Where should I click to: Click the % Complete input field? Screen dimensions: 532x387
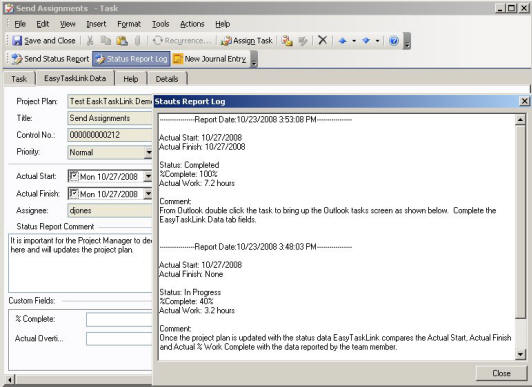click(119, 319)
